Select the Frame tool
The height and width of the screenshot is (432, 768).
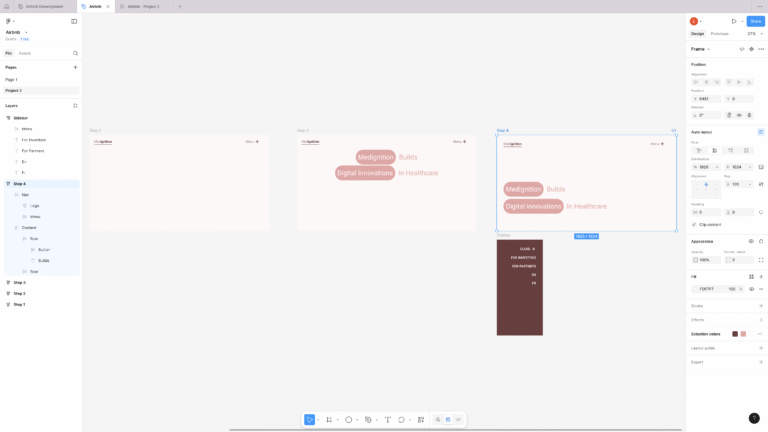[329, 420]
